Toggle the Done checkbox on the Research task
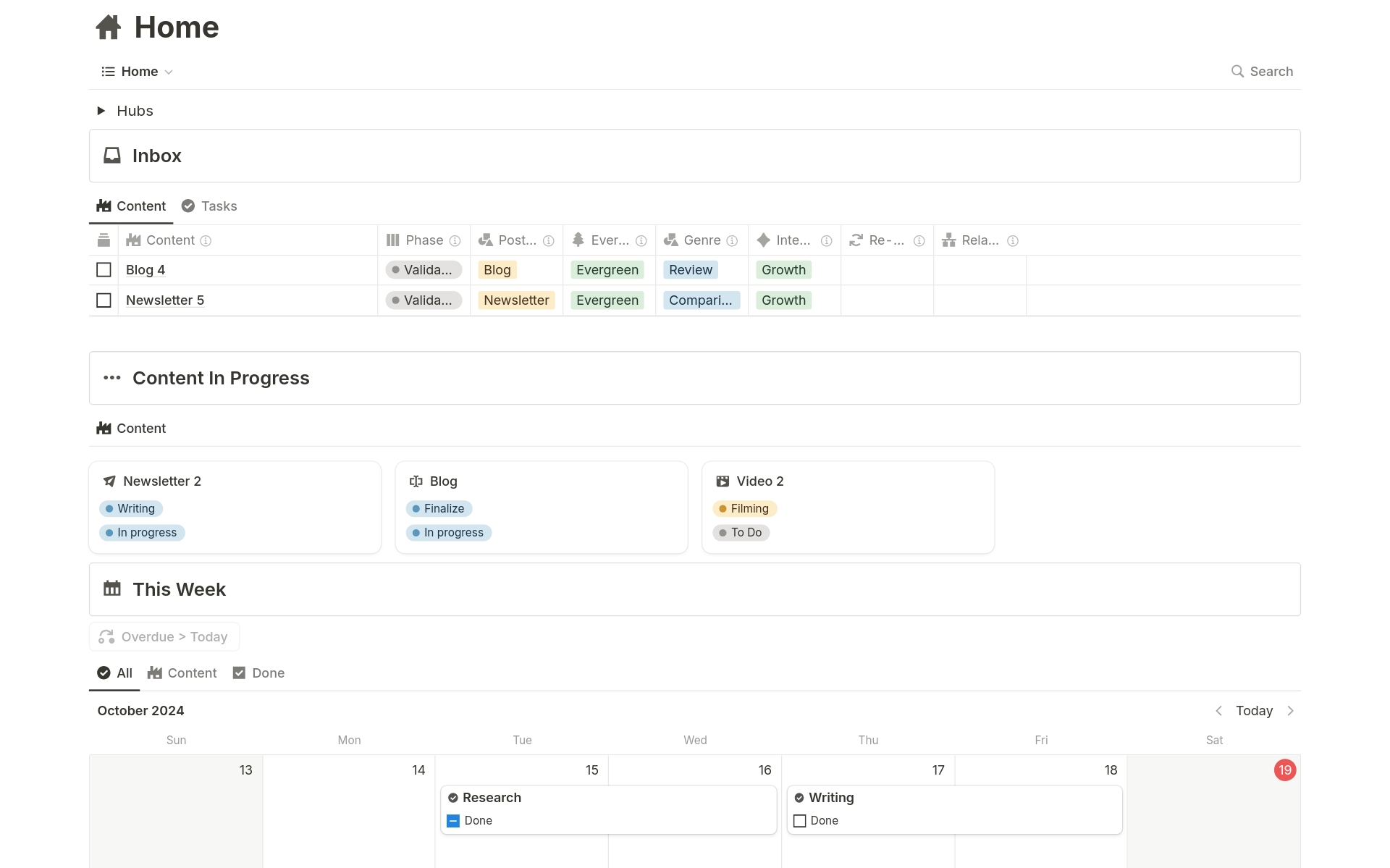The width and height of the screenshot is (1390, 868). tap(453, 820)
